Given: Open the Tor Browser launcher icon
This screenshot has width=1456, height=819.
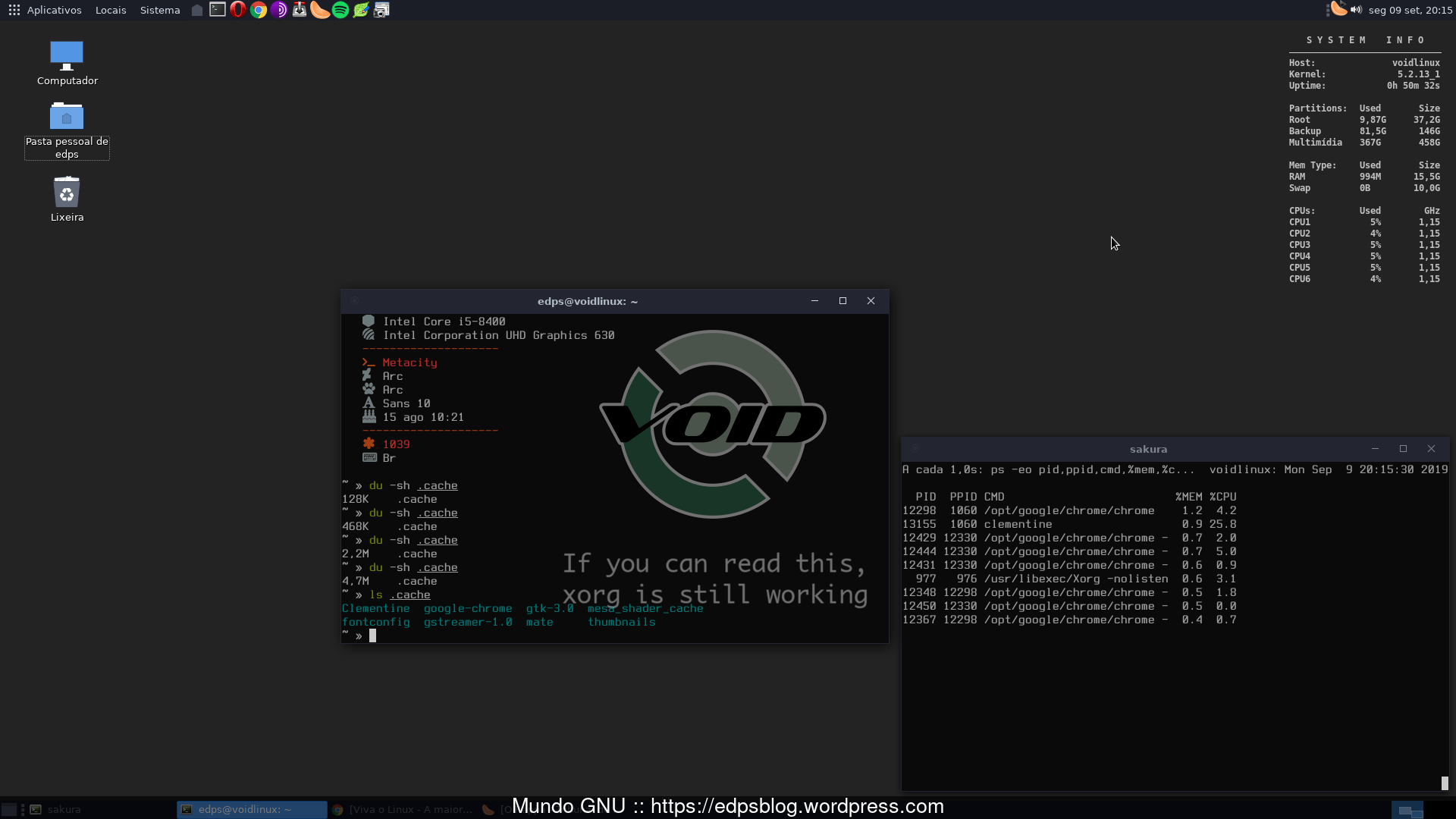Looking at the screenshot, I should 279,10.
